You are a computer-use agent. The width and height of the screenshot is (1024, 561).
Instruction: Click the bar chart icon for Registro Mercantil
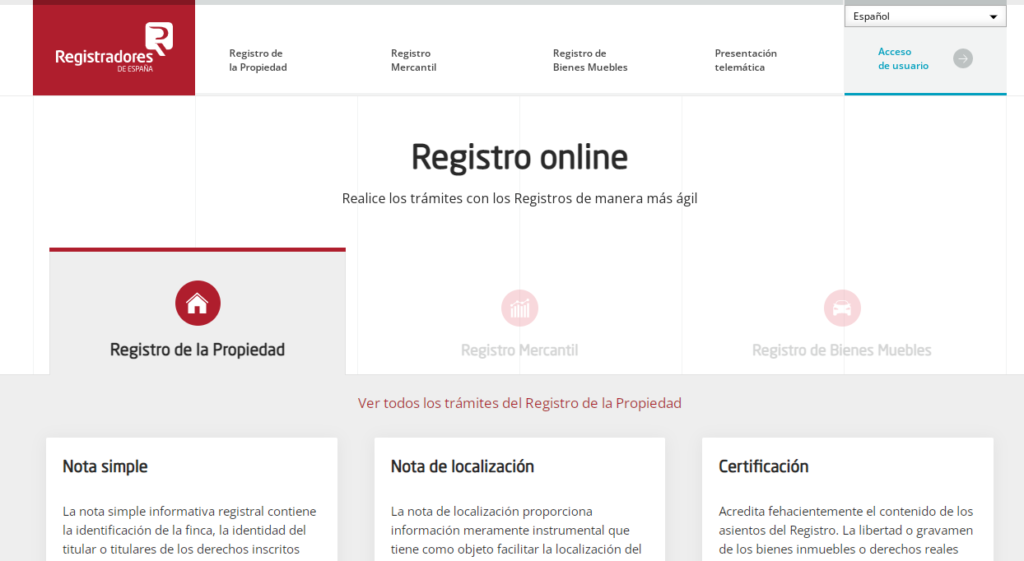click(519, 308)
